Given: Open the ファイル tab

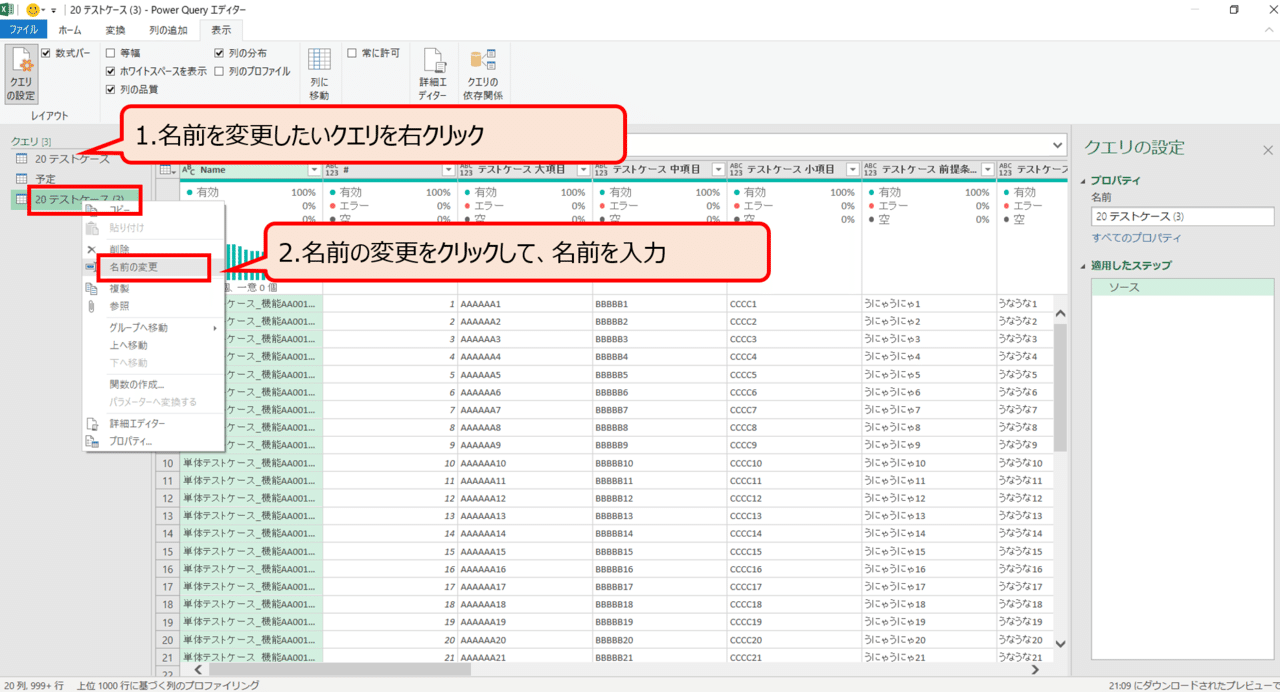Looking at the screenshot, I should pyautogui.click(x=23, y=30).
